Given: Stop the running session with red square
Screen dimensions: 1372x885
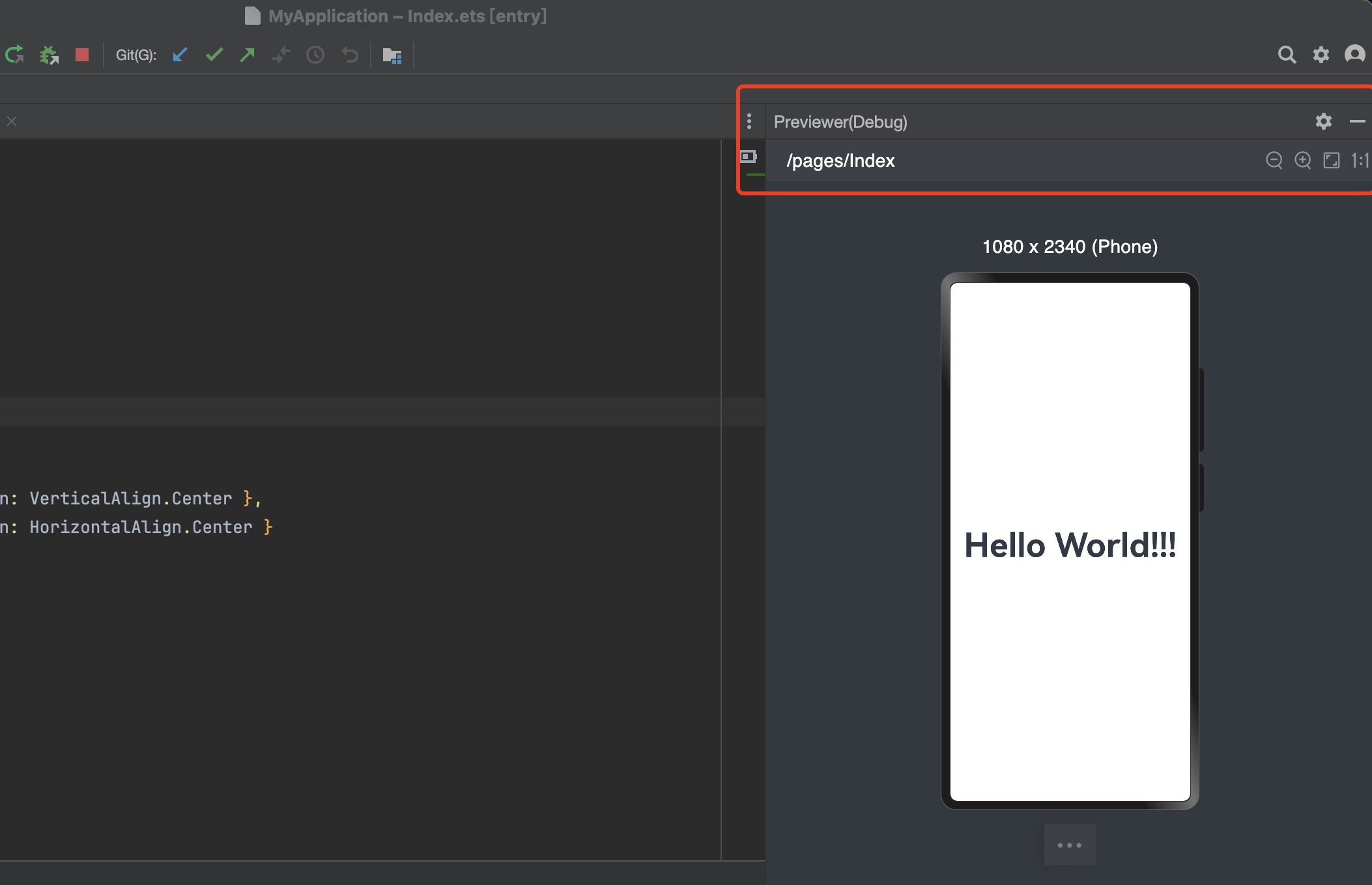Looking at the screenshot, I should click(82, 55).
